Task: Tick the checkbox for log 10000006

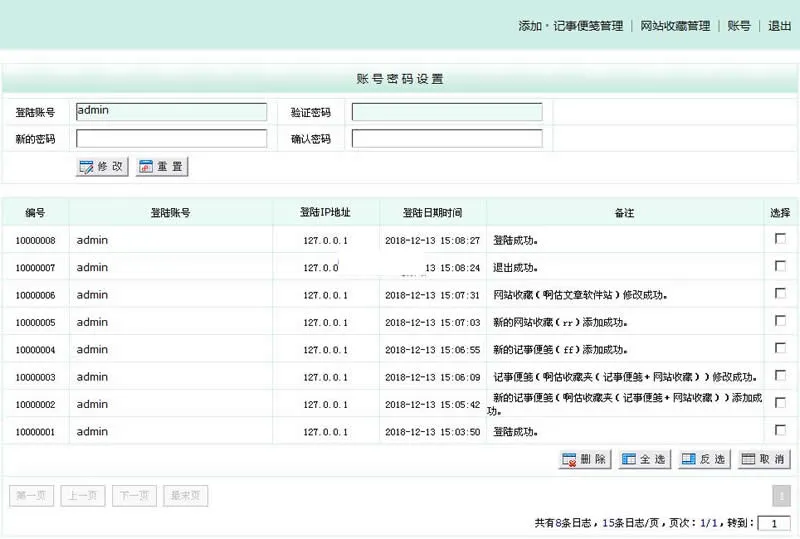Action: [780, 294]
